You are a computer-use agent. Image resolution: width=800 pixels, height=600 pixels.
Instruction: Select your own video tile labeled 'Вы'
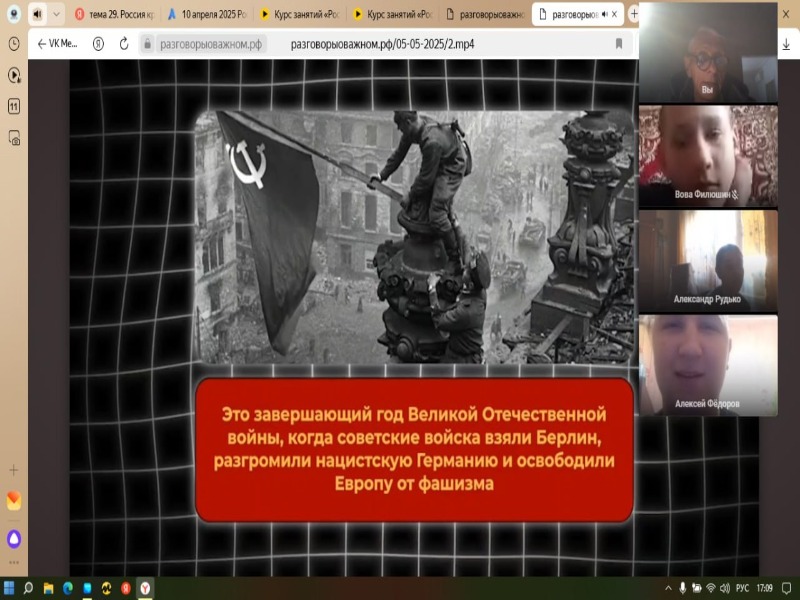pos(708,52)
